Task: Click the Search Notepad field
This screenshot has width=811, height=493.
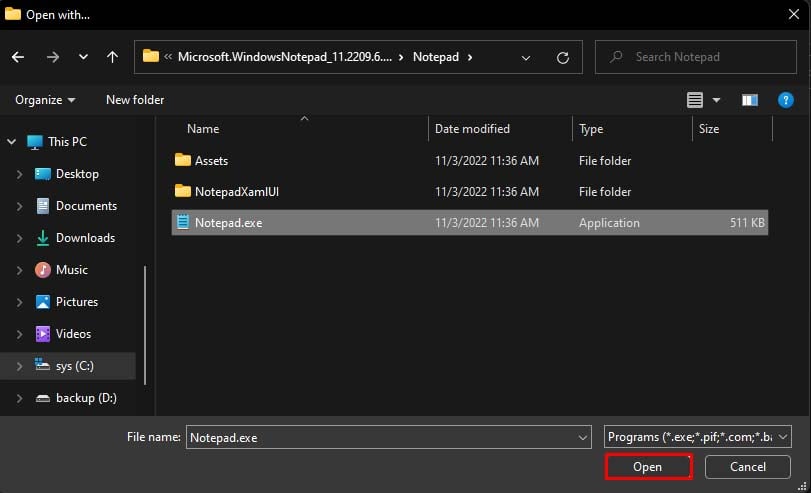Action: [696, 57]
